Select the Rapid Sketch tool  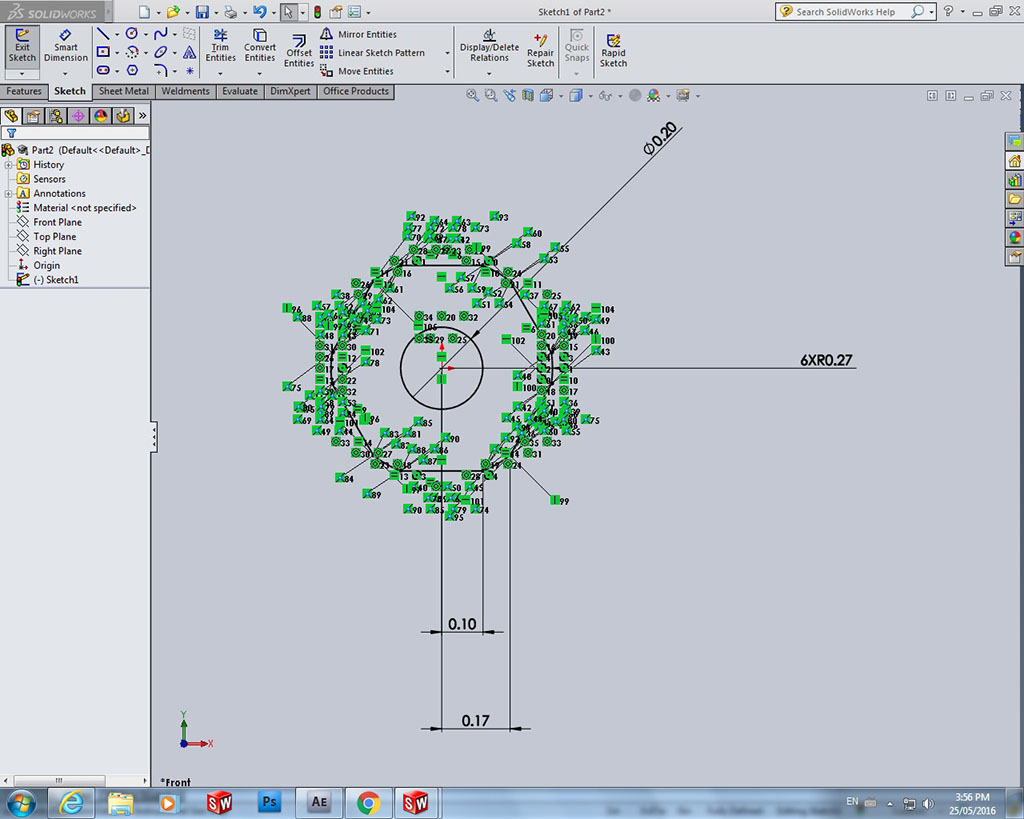(x=613, y=50)
